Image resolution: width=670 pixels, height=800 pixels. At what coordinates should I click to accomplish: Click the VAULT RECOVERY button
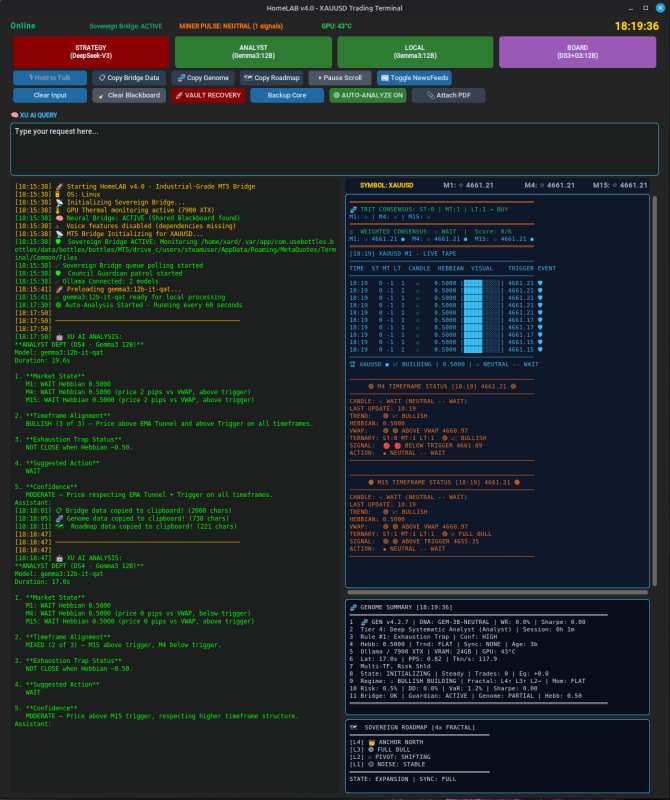coord(208,95)
